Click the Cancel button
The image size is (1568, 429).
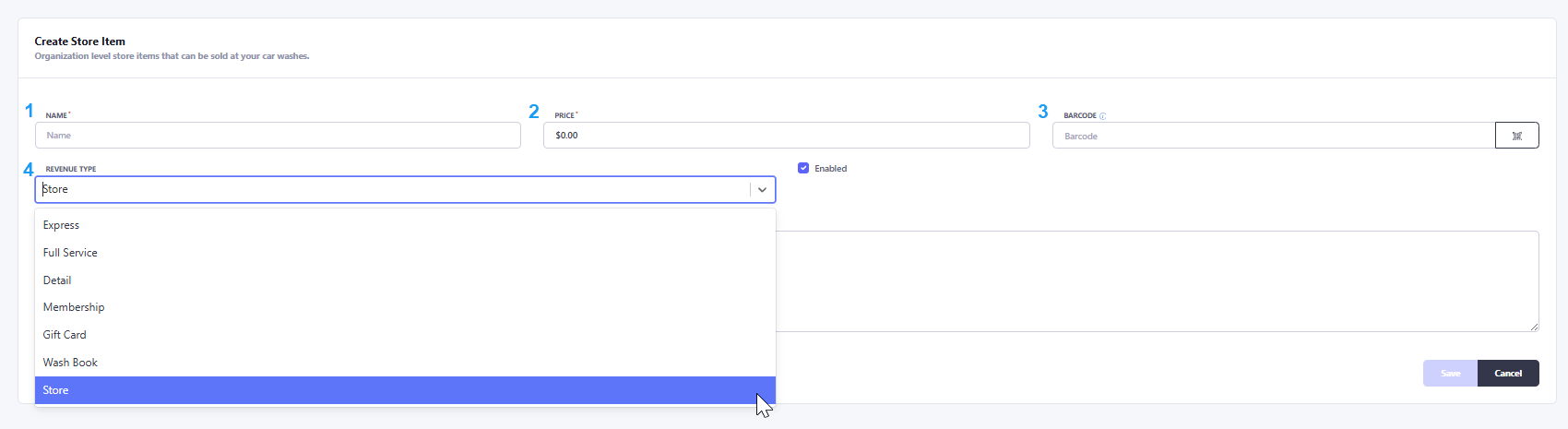tap(1508, 374)
